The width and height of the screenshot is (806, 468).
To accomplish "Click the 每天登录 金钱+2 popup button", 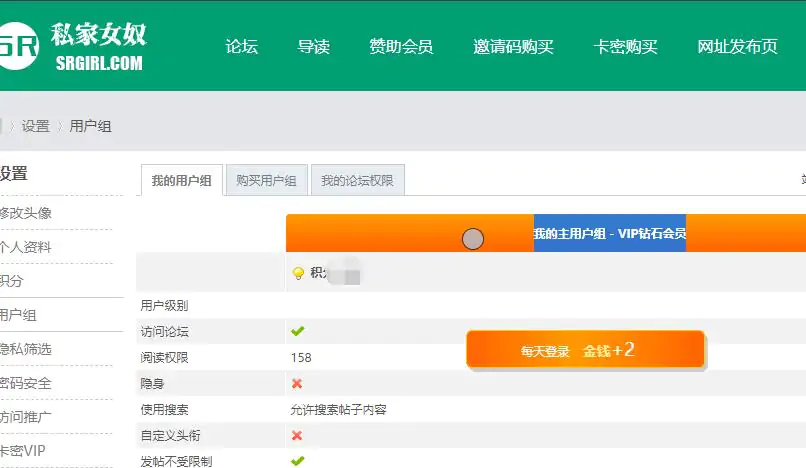I will click(585, 350).
